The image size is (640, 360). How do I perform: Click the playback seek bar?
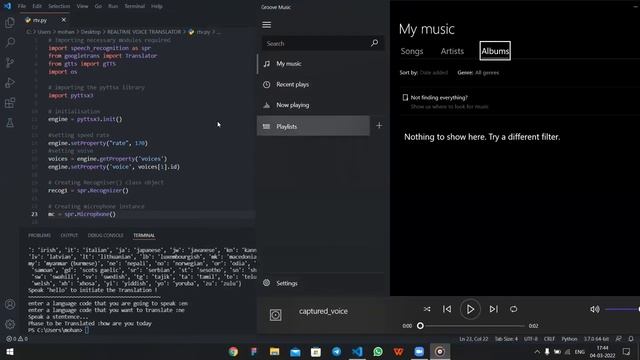(x=472, y=326)
